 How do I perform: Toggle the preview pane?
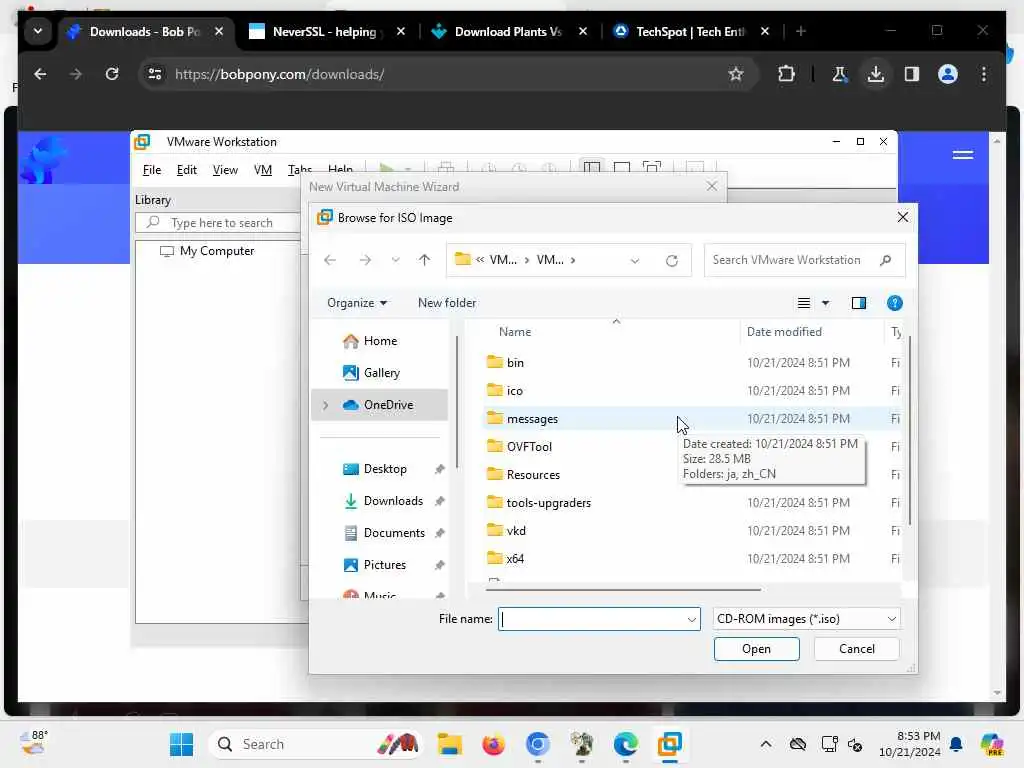(x=859, y=303)
